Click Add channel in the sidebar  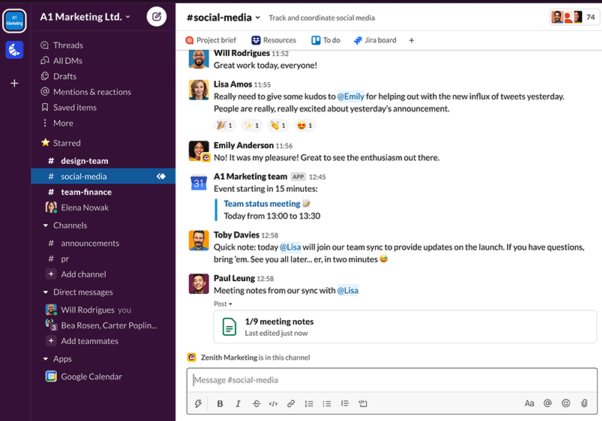click(82, 274)
